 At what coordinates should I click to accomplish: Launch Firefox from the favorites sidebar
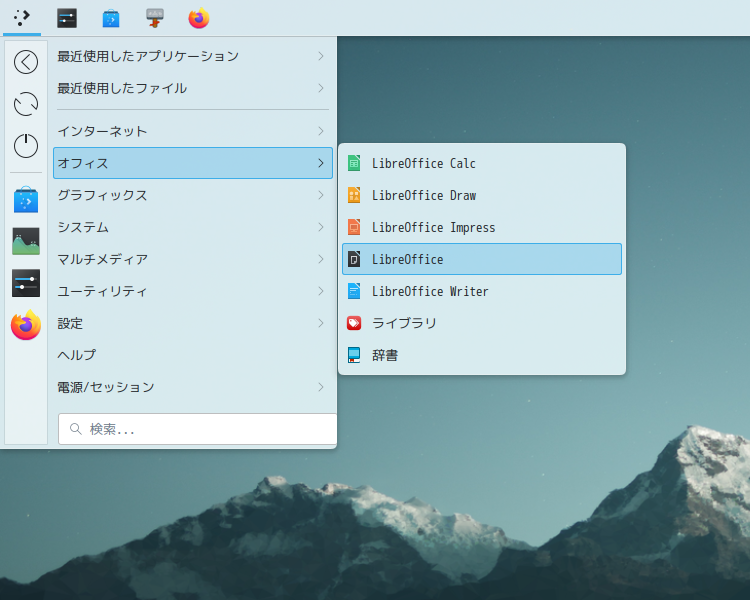tap(26, 325)
